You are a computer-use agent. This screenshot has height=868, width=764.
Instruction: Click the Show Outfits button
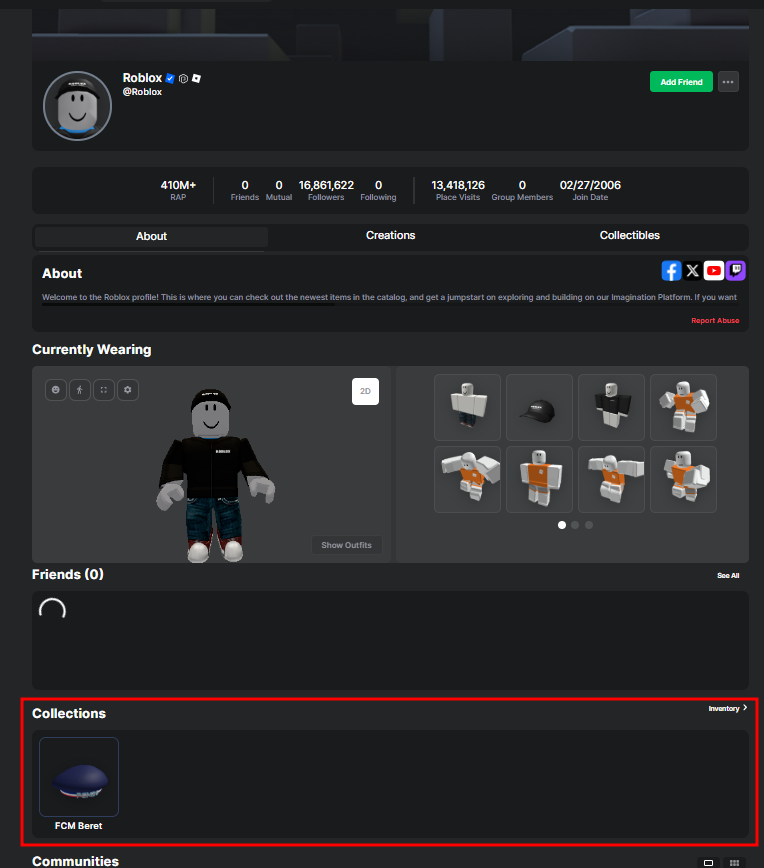coord(347,545)
